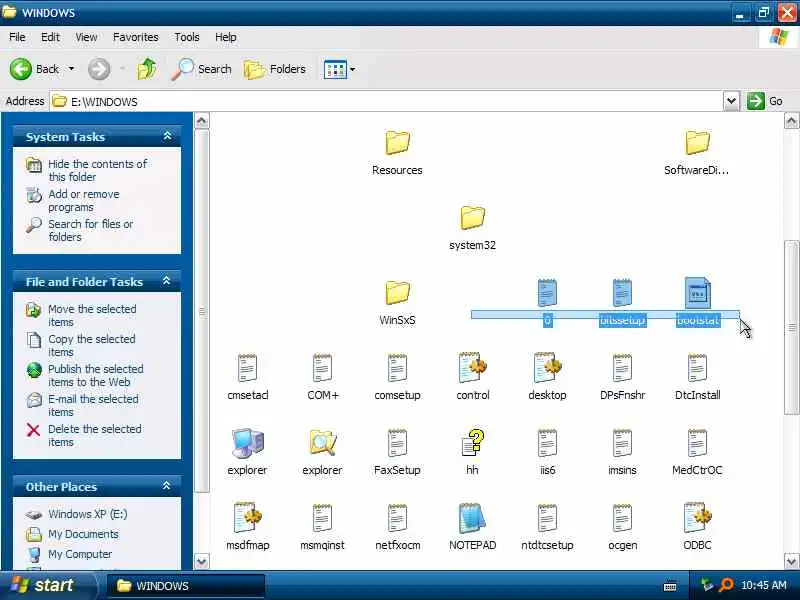This screenshot has width=800, height=600.
Task: Select the MedCtrOC file icon
Action: point(697,442)
